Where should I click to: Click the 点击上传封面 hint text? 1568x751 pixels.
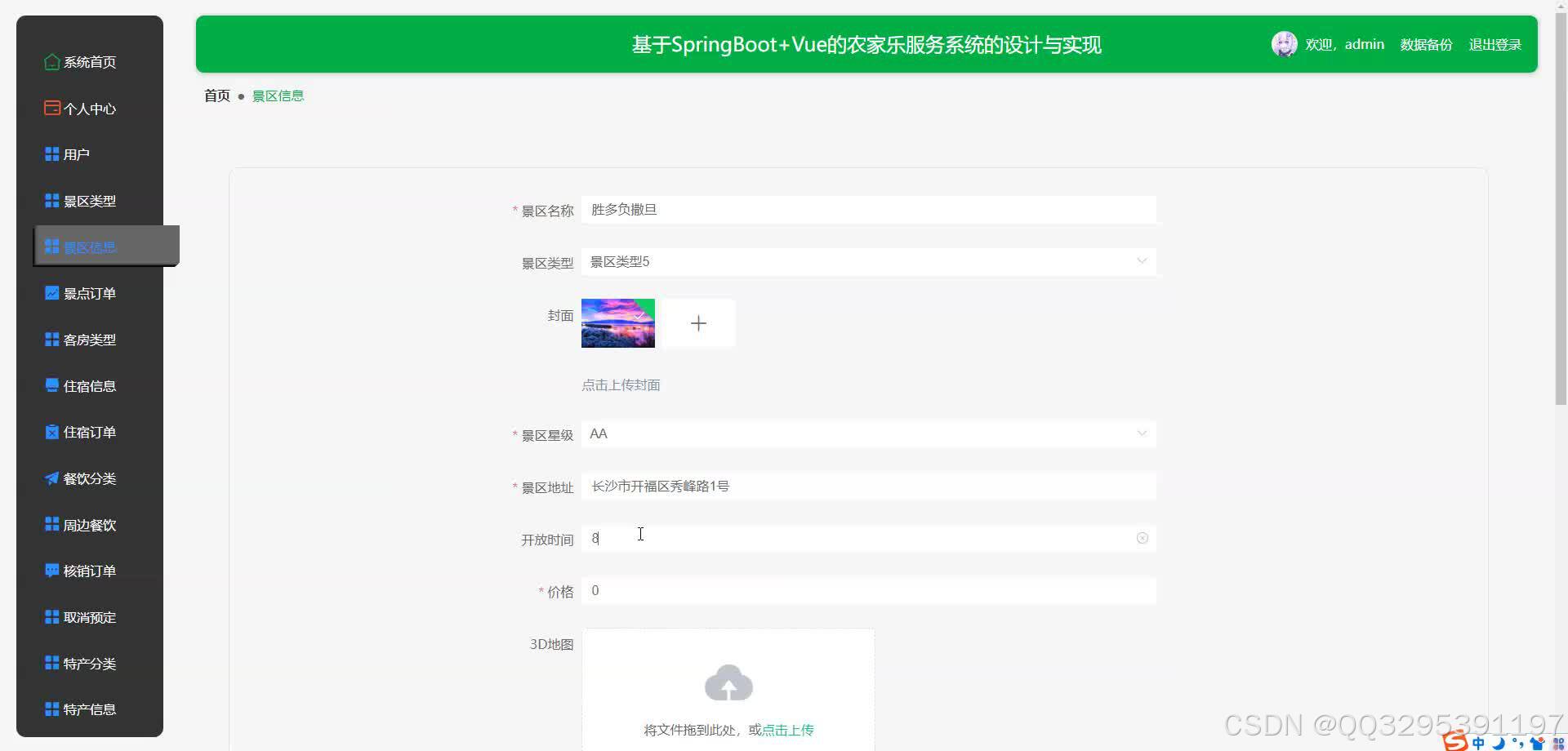[x=621, y=385]
